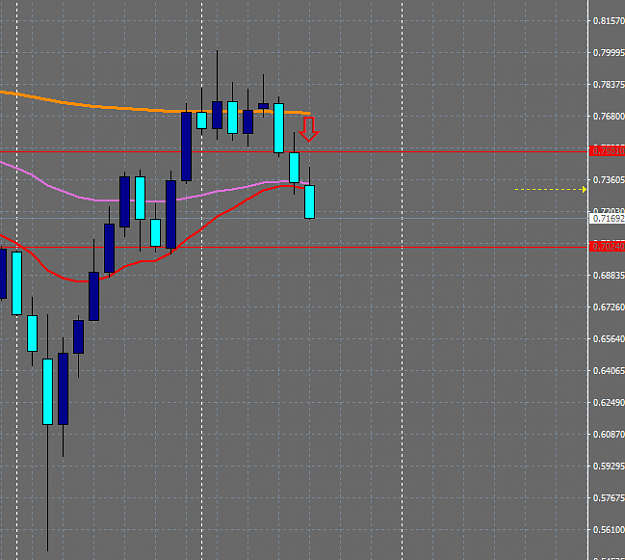
Task: Click the 0.73605 price scale value
Action: (608, 180)
